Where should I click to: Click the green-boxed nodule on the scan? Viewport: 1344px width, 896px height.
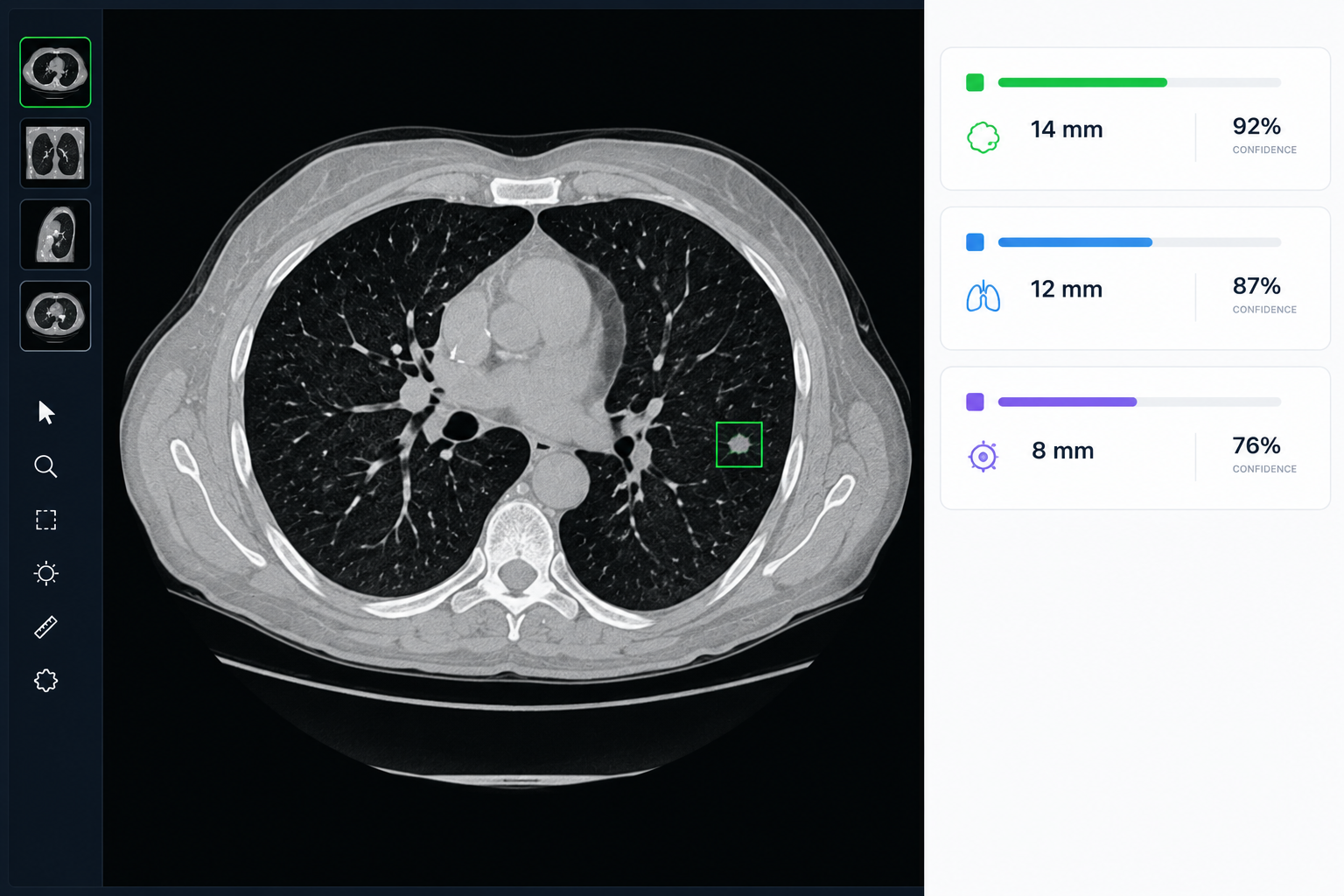739,444
